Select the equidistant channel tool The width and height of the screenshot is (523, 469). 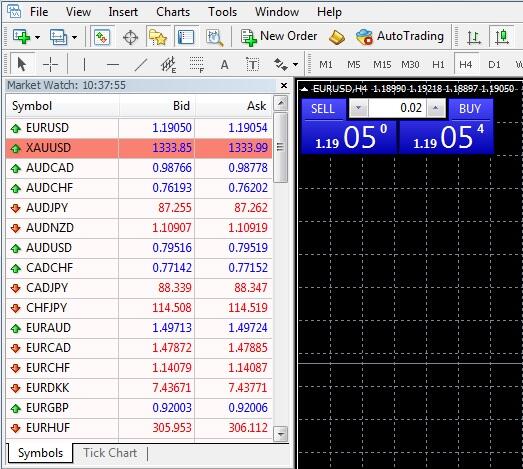tap(168, 64)
